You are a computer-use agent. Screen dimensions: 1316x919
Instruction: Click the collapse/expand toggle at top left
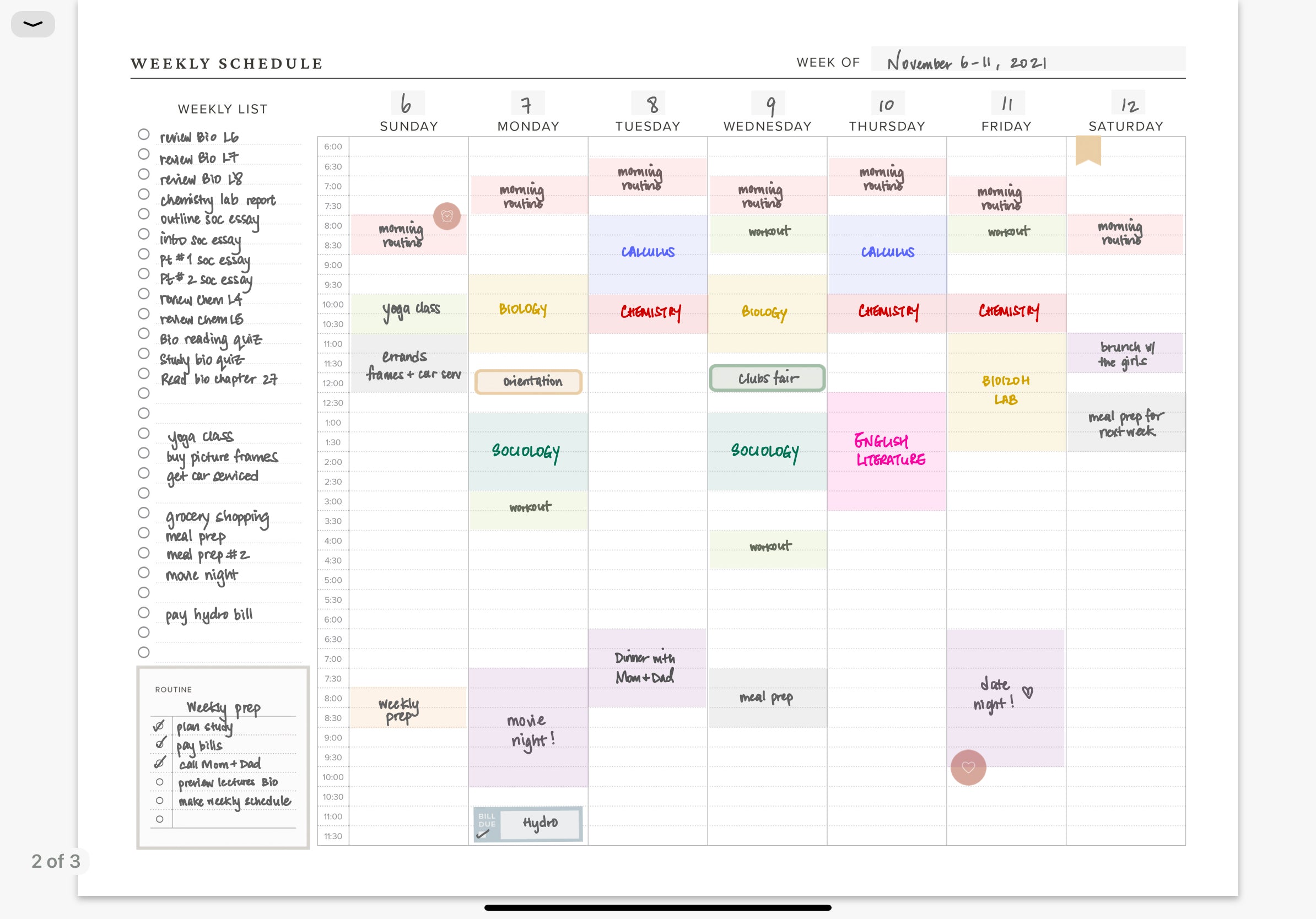(34, 23)
